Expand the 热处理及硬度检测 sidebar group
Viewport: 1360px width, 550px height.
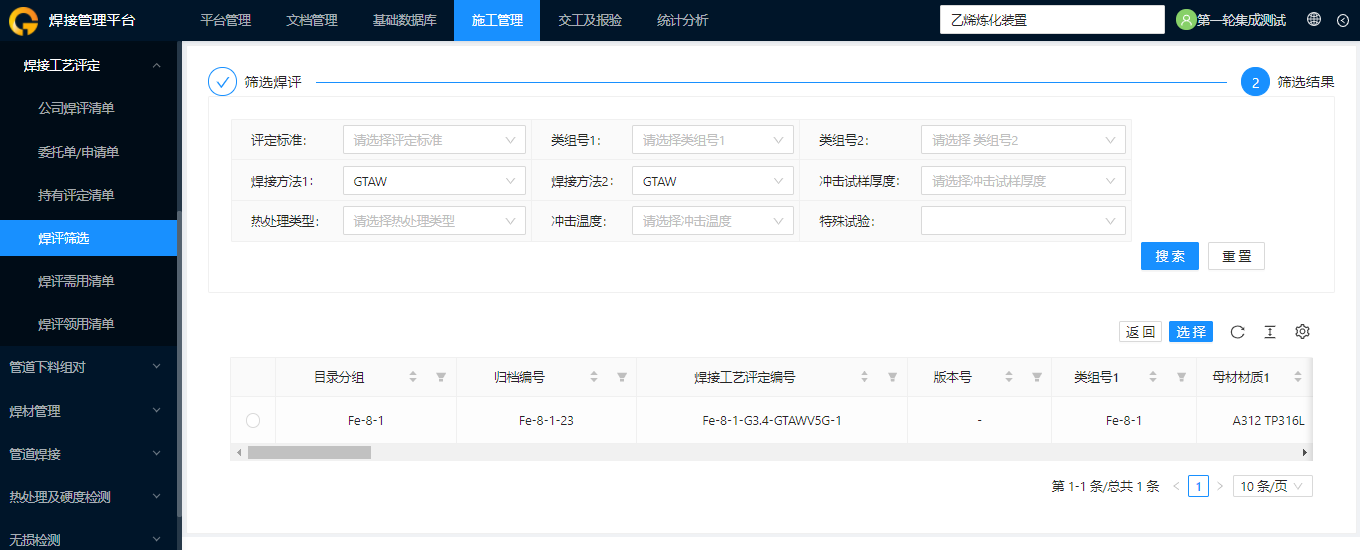coord(88,497)
